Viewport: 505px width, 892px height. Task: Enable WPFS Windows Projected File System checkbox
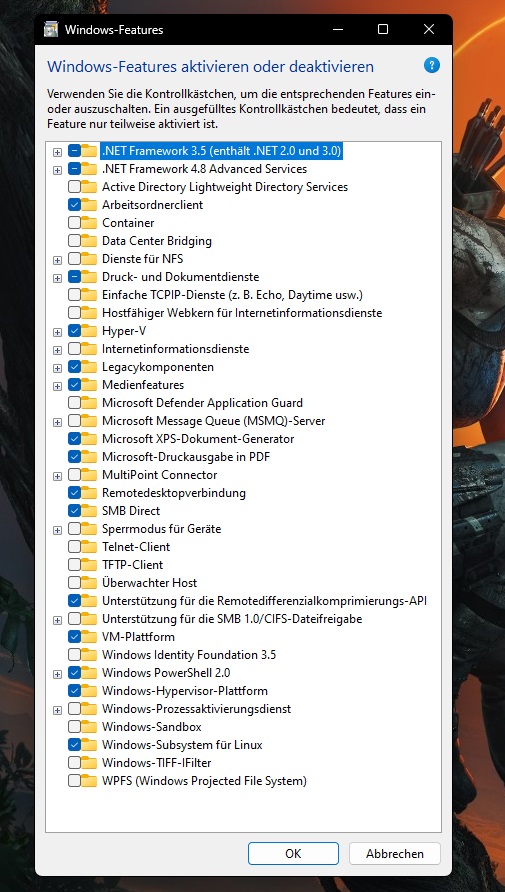[74, 780]
